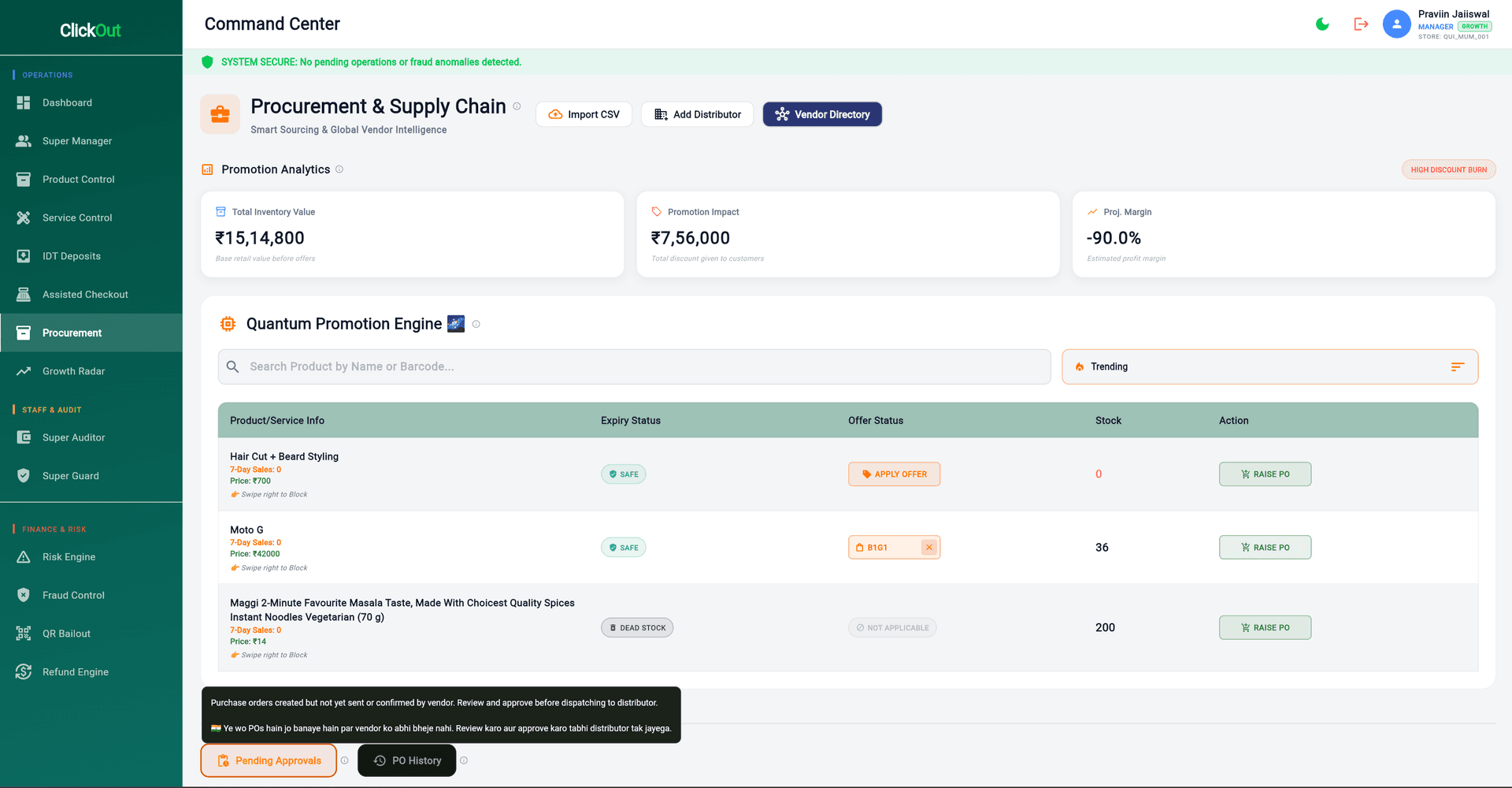
Task: Open Product Control in sidebar
Action: coord(91,180)
